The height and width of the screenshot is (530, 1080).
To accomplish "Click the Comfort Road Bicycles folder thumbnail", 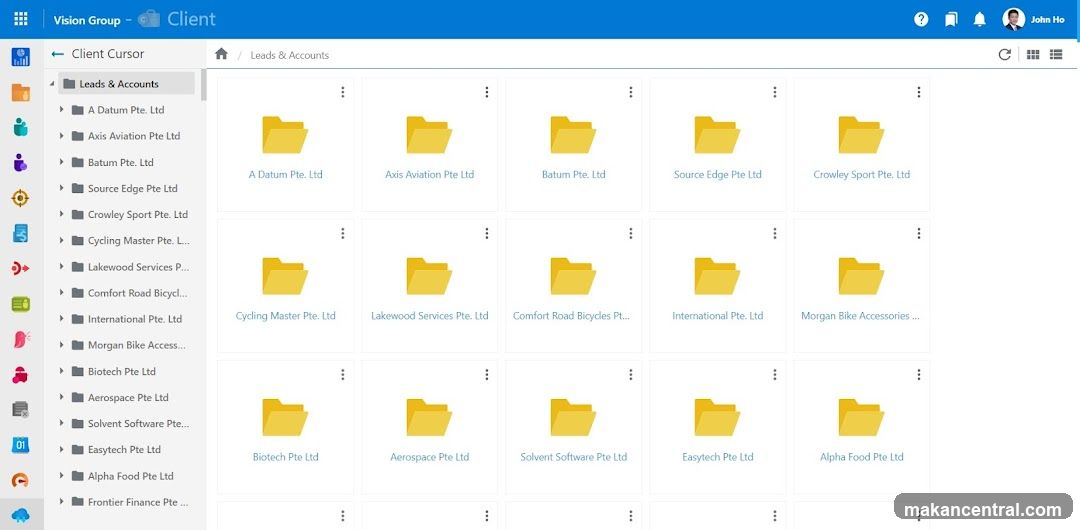I will pos(573,276).
